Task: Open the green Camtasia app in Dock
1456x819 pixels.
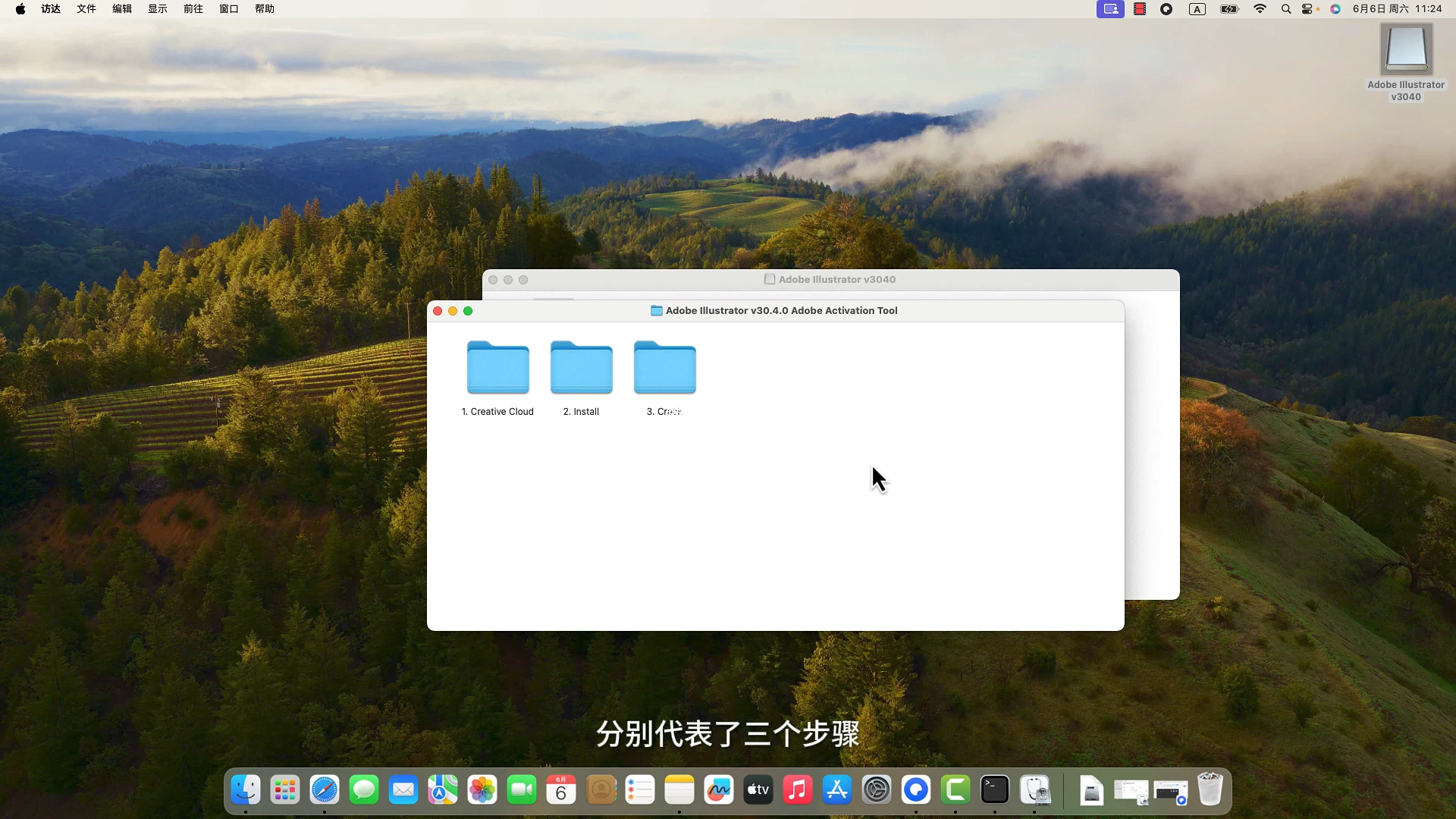Action: click(x=955, y=790)
